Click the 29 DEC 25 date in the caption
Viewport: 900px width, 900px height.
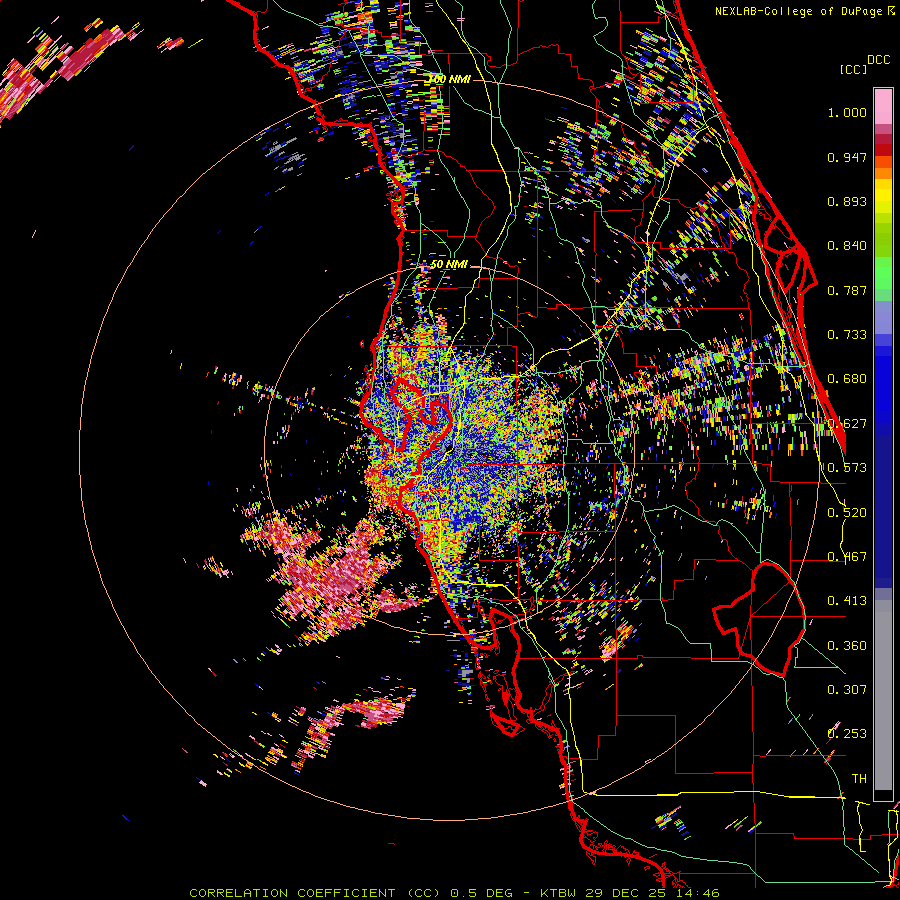626,893
